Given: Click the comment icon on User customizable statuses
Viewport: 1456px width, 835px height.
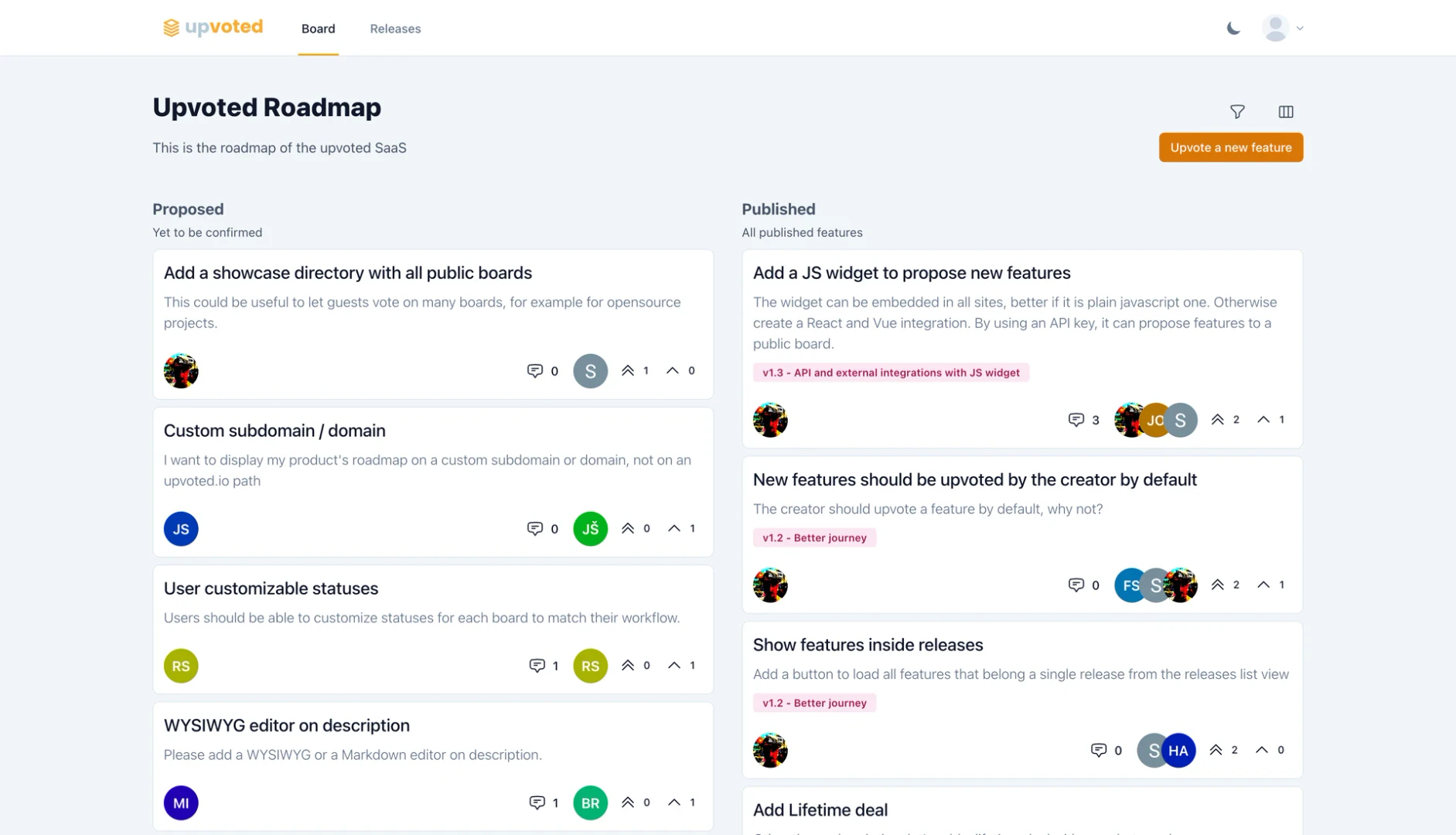Looking at the screenshot, I should coord(537,665).
